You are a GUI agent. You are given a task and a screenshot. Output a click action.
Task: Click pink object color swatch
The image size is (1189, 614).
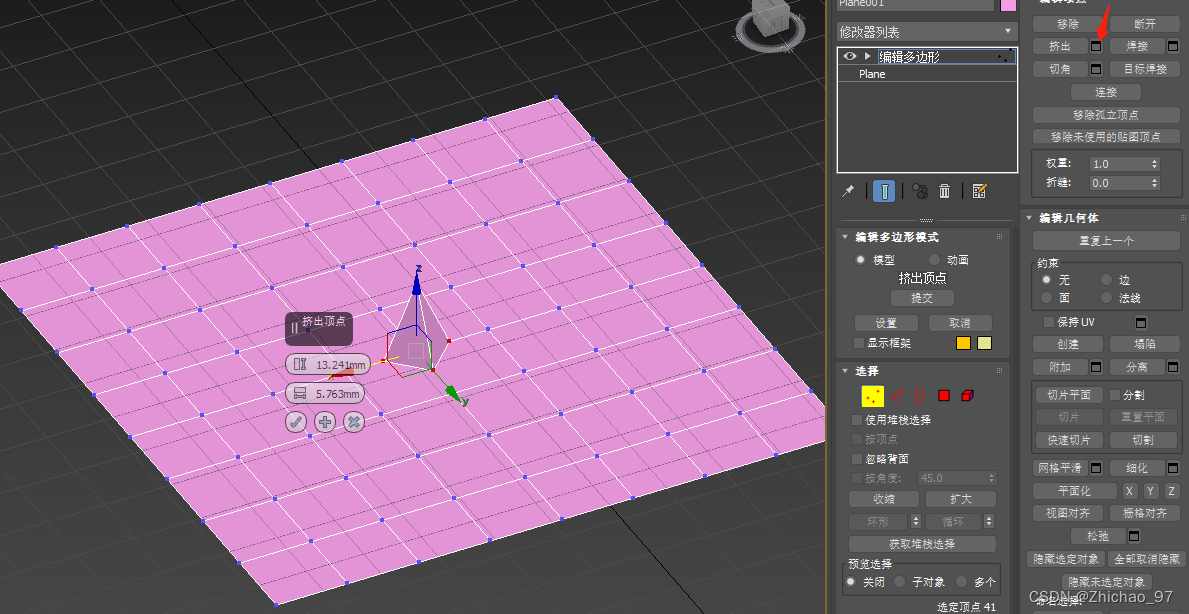[x=1009, y=5]
